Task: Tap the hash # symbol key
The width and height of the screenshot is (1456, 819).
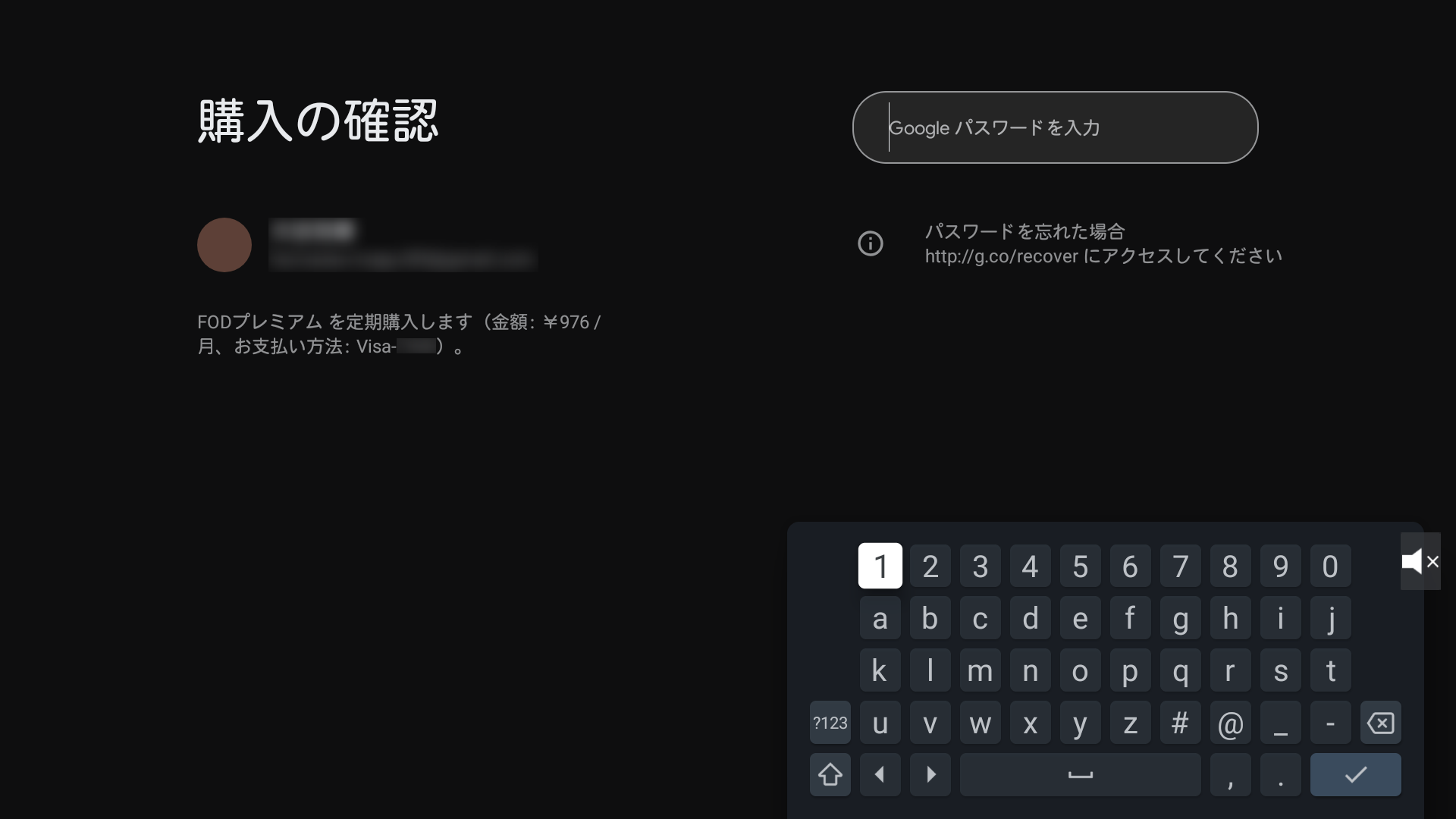Action: coord(1180,723)
